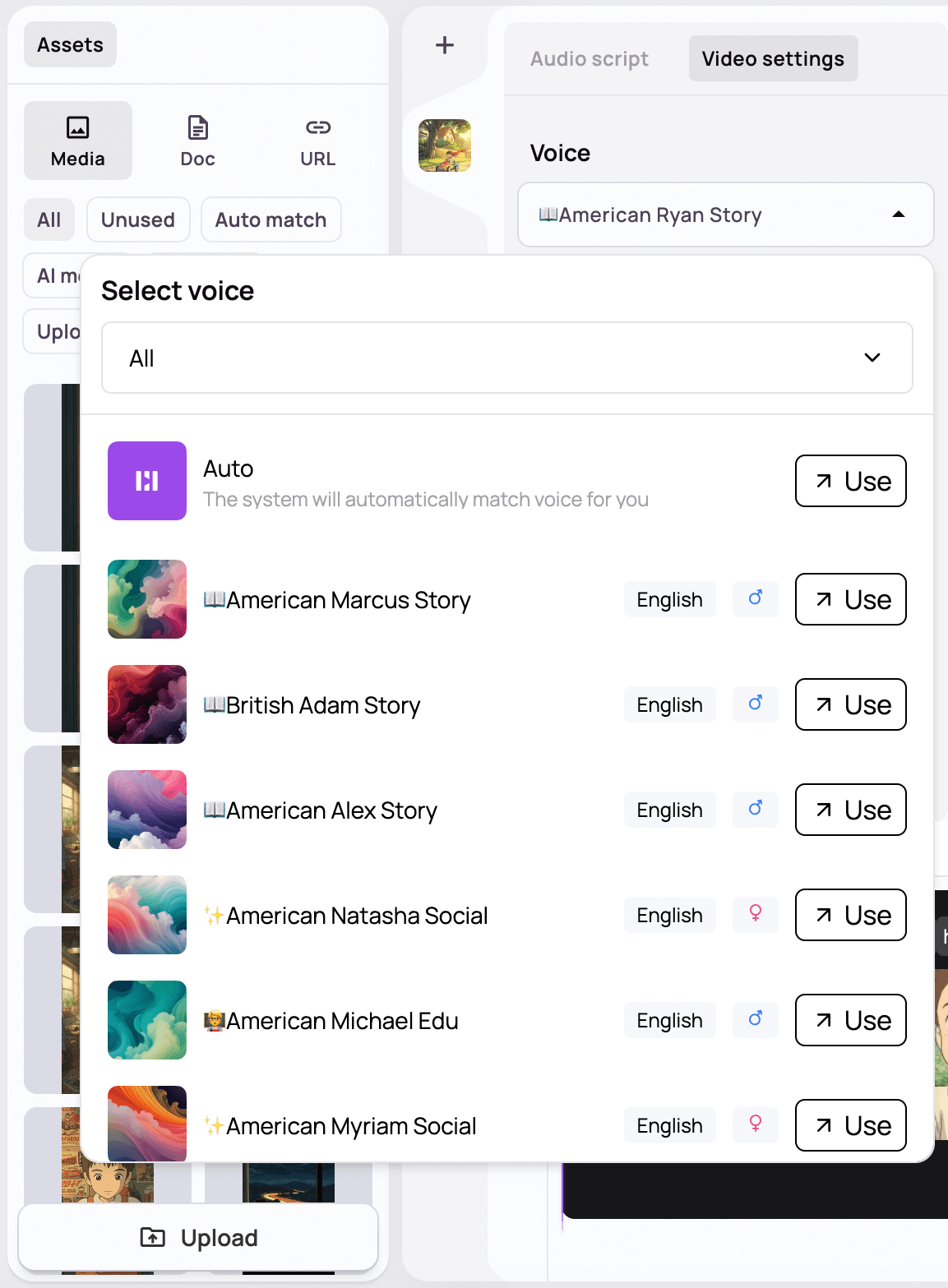Select American Michael Edu voice avatar
This screenshot has width=948, height=1288.
pyautogui.click(x=147, y=1020)
